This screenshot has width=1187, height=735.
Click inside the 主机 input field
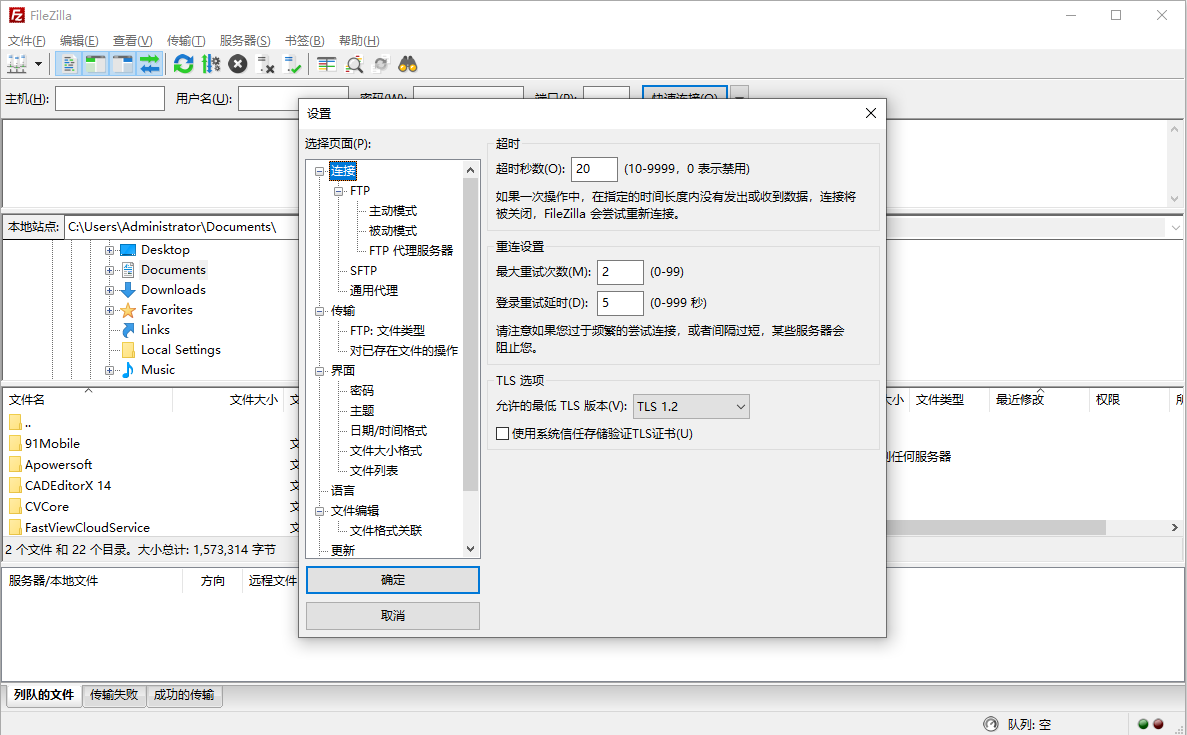tap(110, 98)
